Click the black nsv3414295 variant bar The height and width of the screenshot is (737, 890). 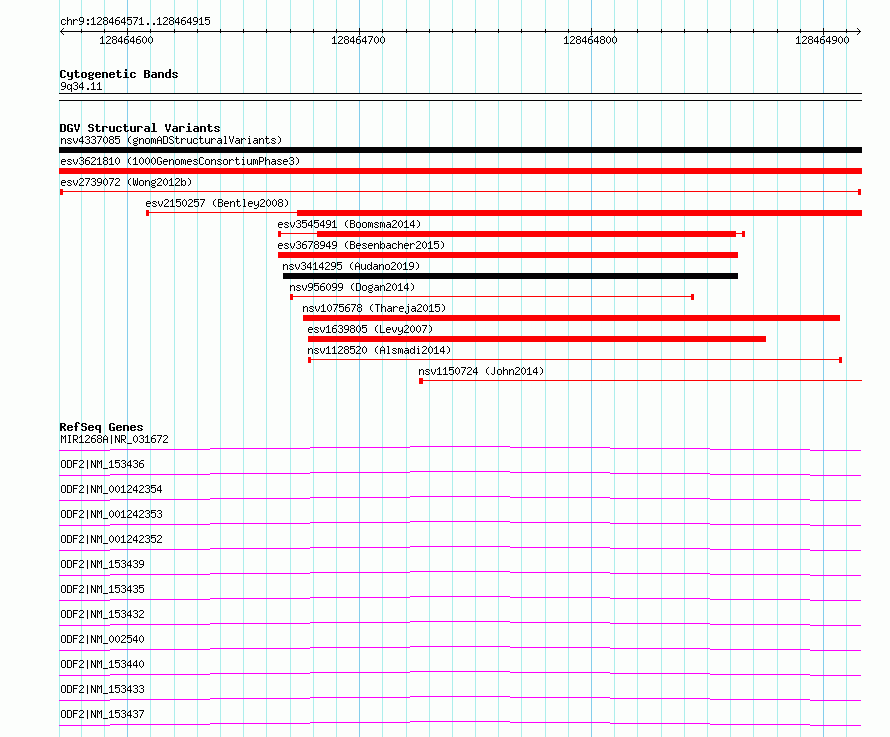click(x=511, y=276)
